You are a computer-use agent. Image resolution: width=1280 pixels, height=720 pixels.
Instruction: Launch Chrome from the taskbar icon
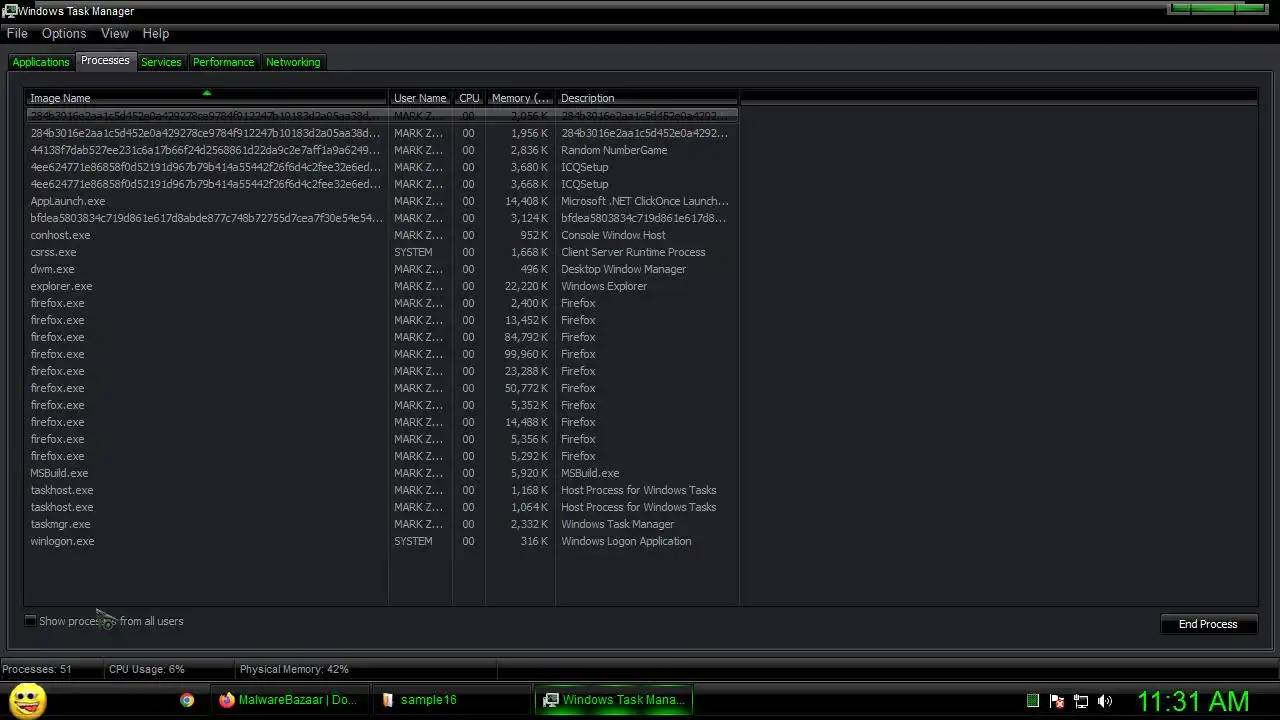click(187, 700)
